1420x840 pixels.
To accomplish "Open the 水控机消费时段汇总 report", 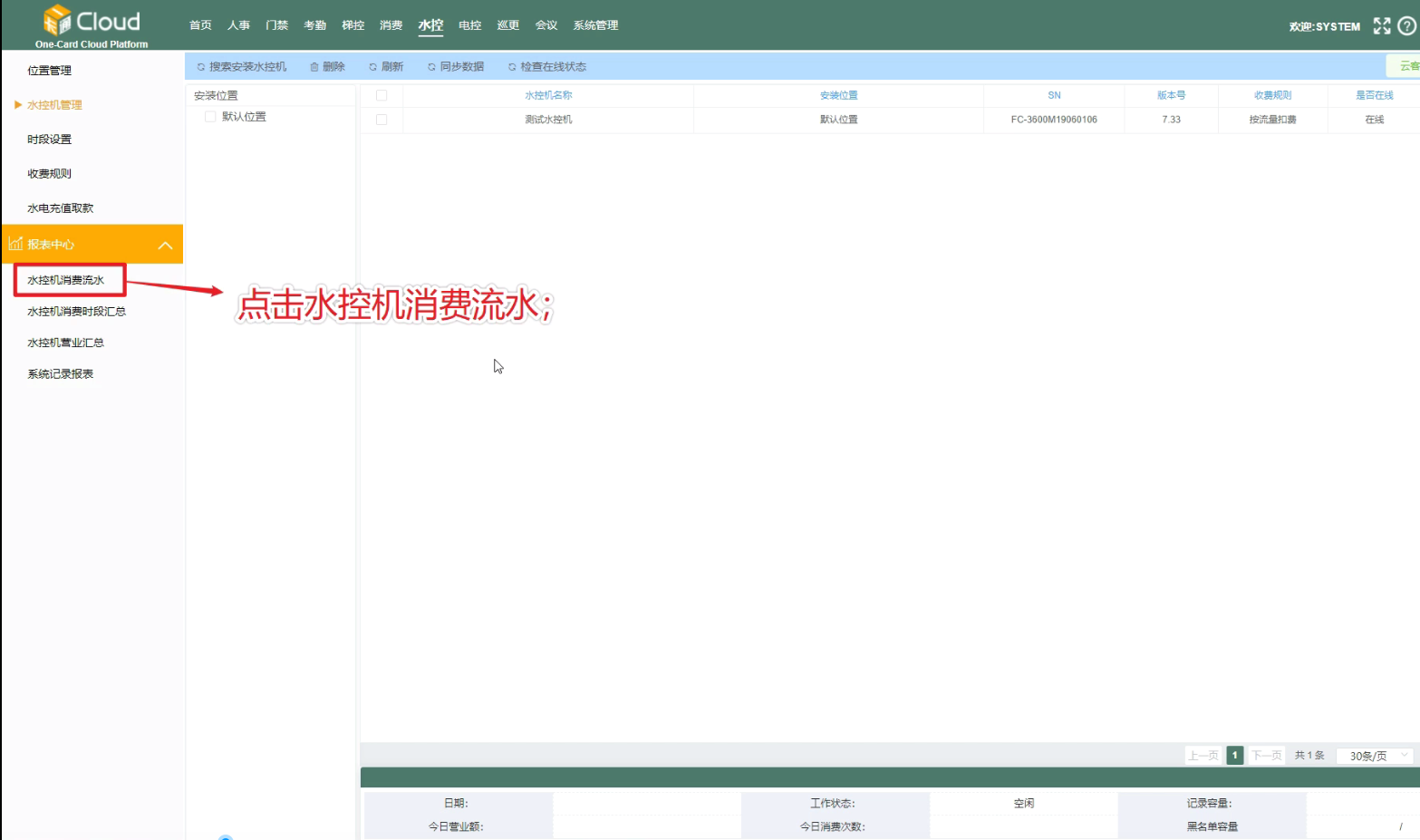I will [76, 312].
